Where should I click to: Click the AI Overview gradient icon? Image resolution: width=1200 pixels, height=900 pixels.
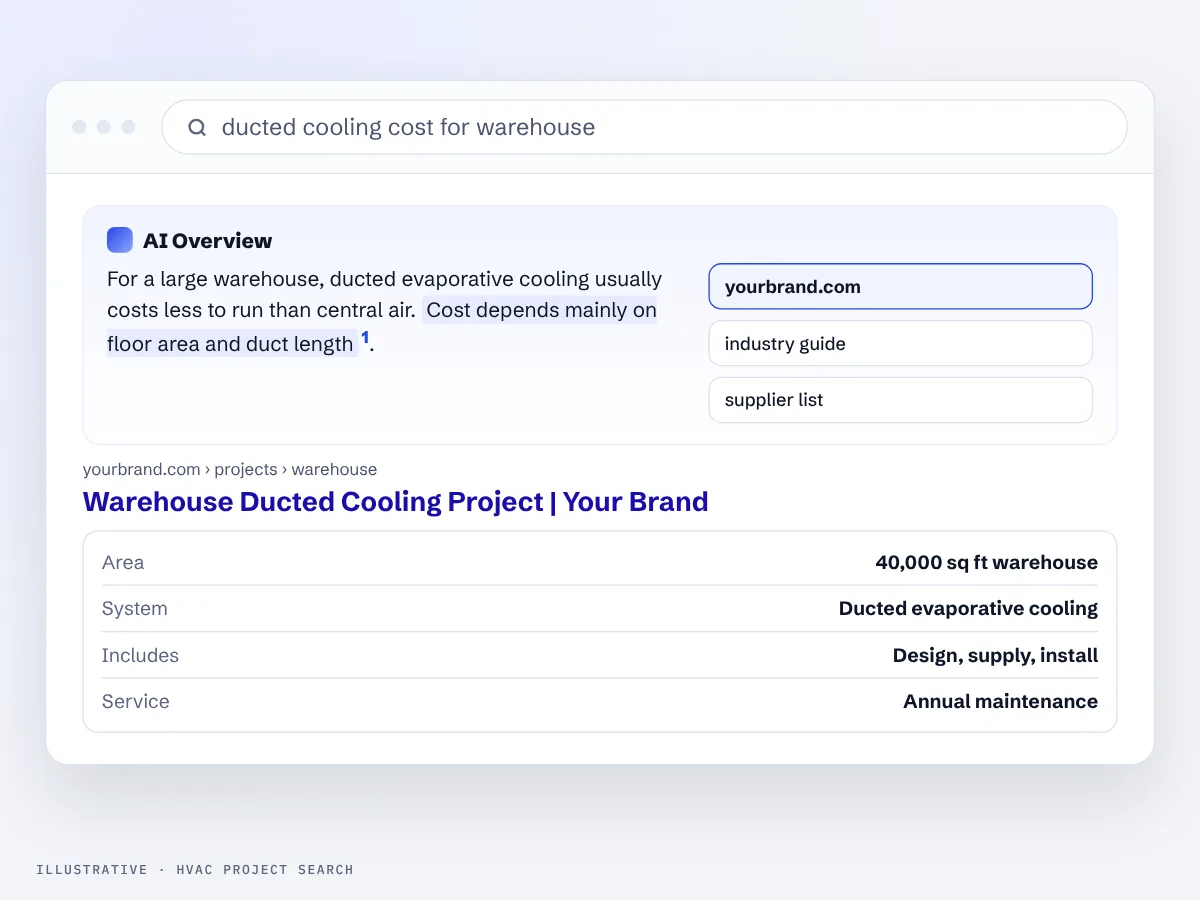tap(120, 240)
